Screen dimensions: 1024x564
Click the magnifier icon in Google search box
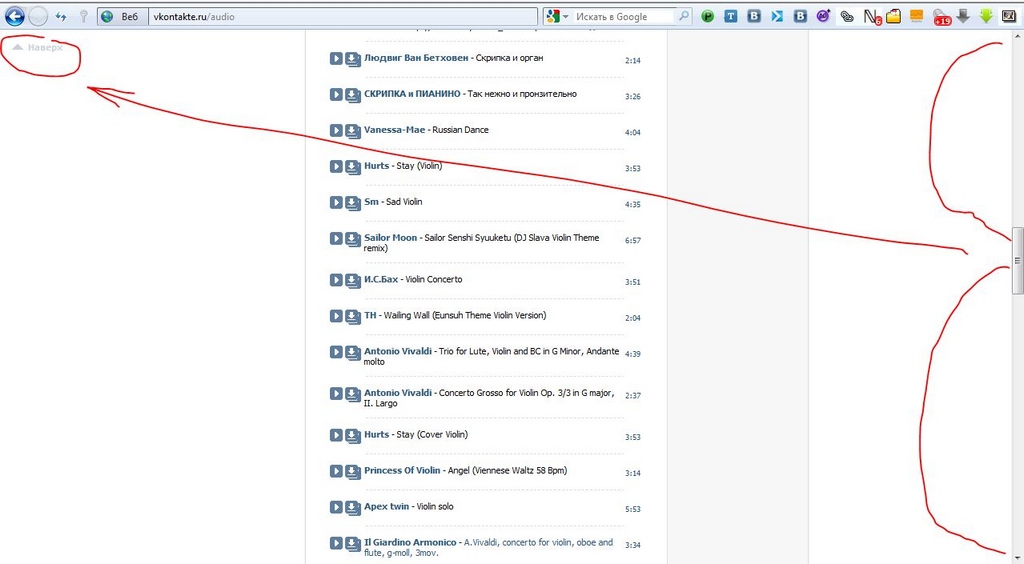684,16
